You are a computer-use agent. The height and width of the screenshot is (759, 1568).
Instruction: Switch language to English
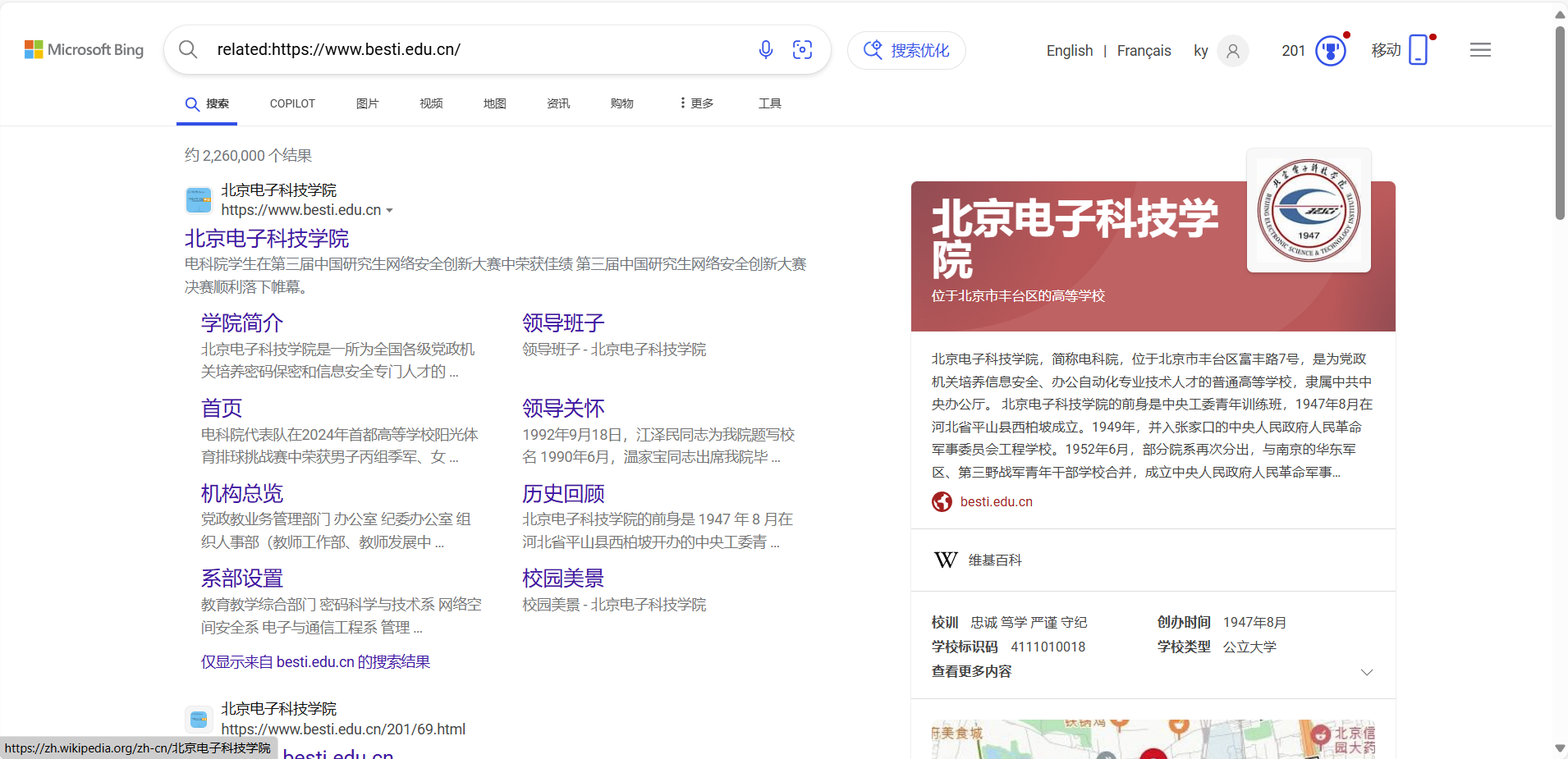[1070, 51]
